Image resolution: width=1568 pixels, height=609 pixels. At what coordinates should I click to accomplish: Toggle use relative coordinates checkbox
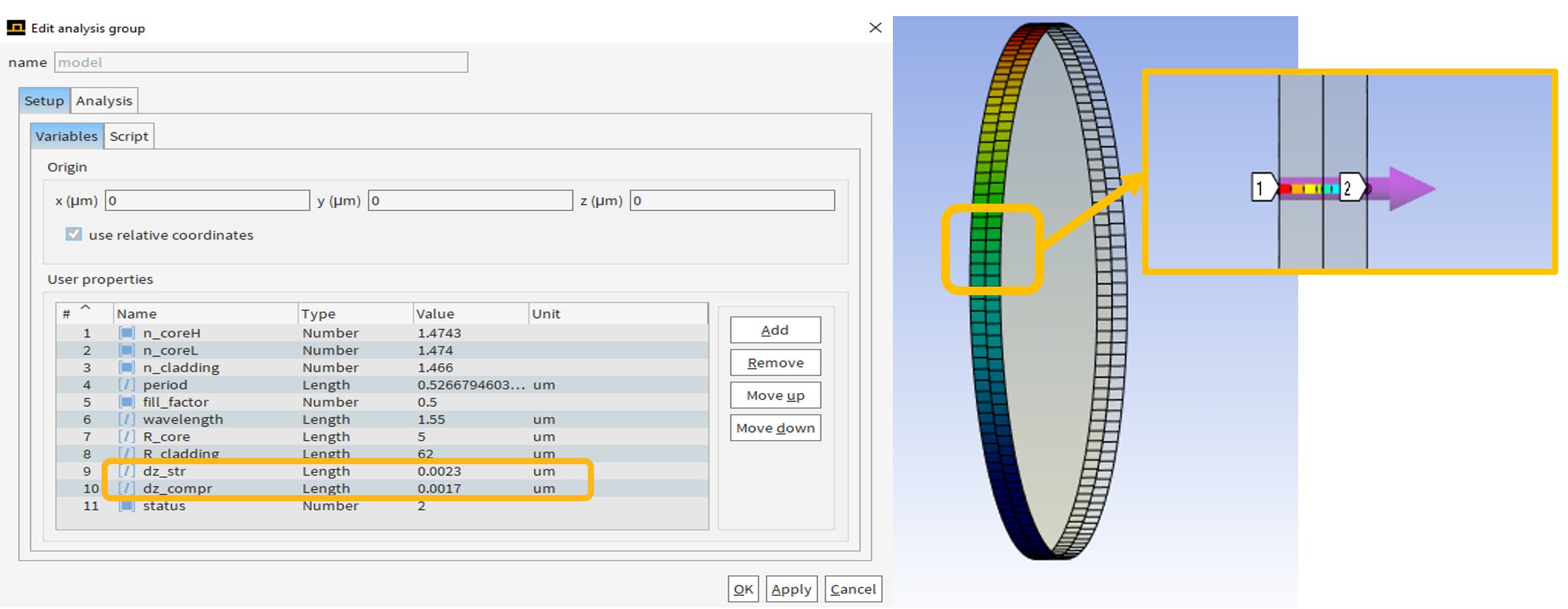coord(74,235)
